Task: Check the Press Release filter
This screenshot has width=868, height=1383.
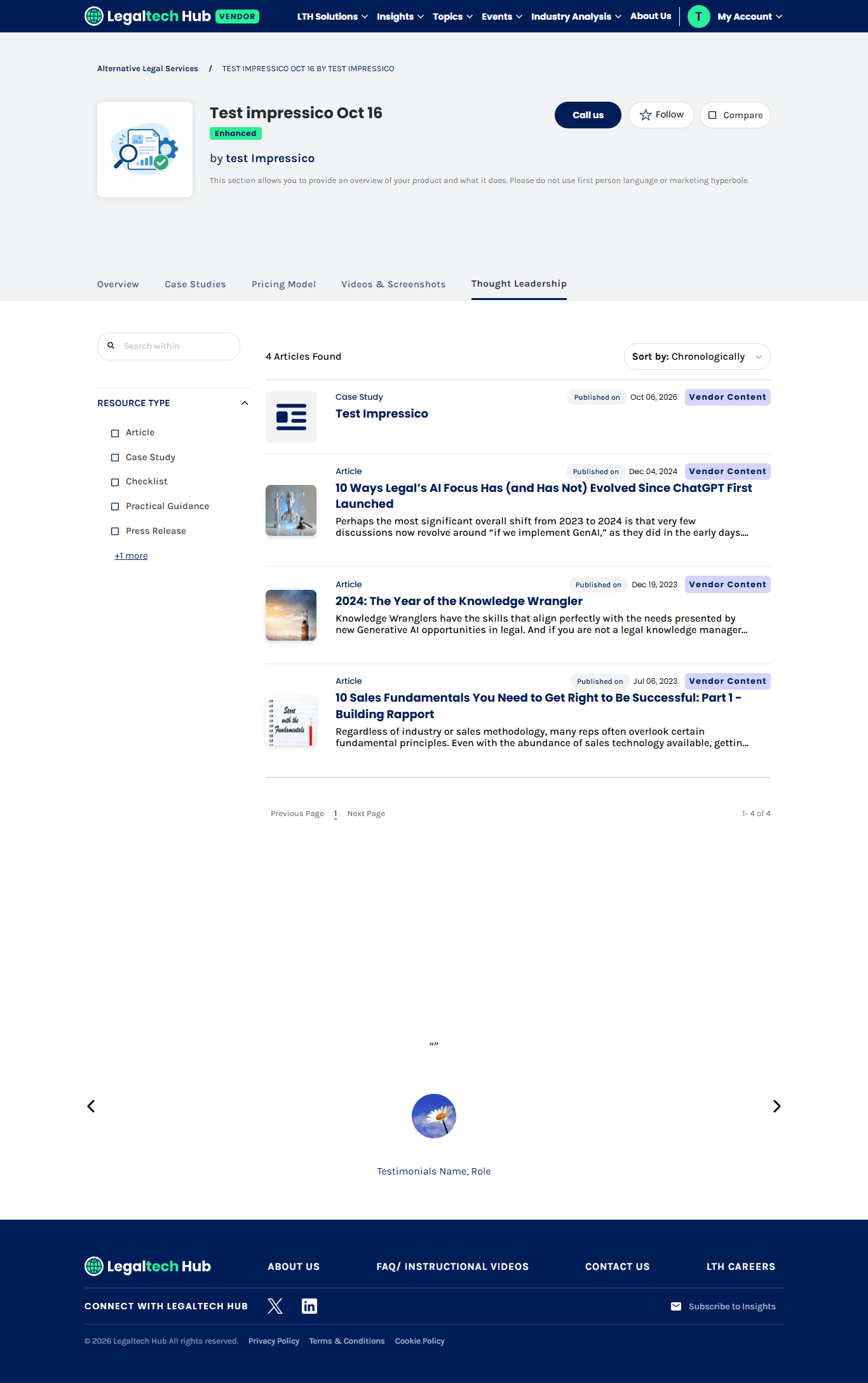Action: click(x=115, y=531)
